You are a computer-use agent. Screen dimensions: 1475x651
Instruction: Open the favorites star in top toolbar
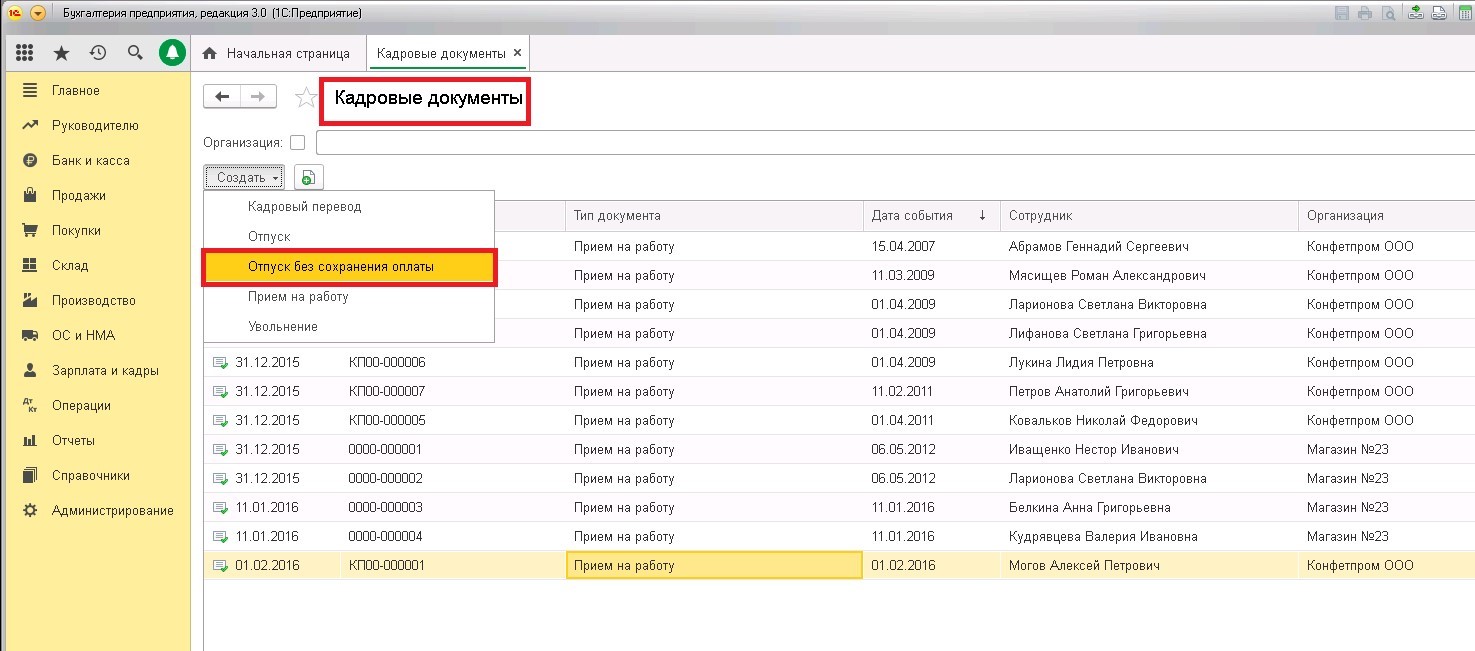(61, 53)
